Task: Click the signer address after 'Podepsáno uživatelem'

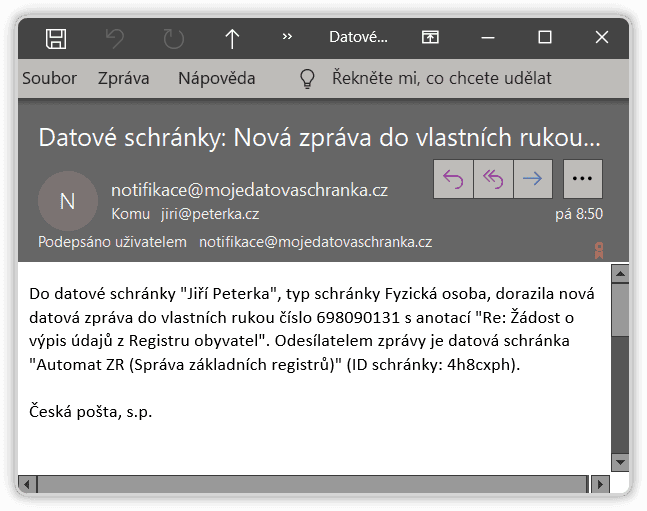Action: tap(315, 241)
